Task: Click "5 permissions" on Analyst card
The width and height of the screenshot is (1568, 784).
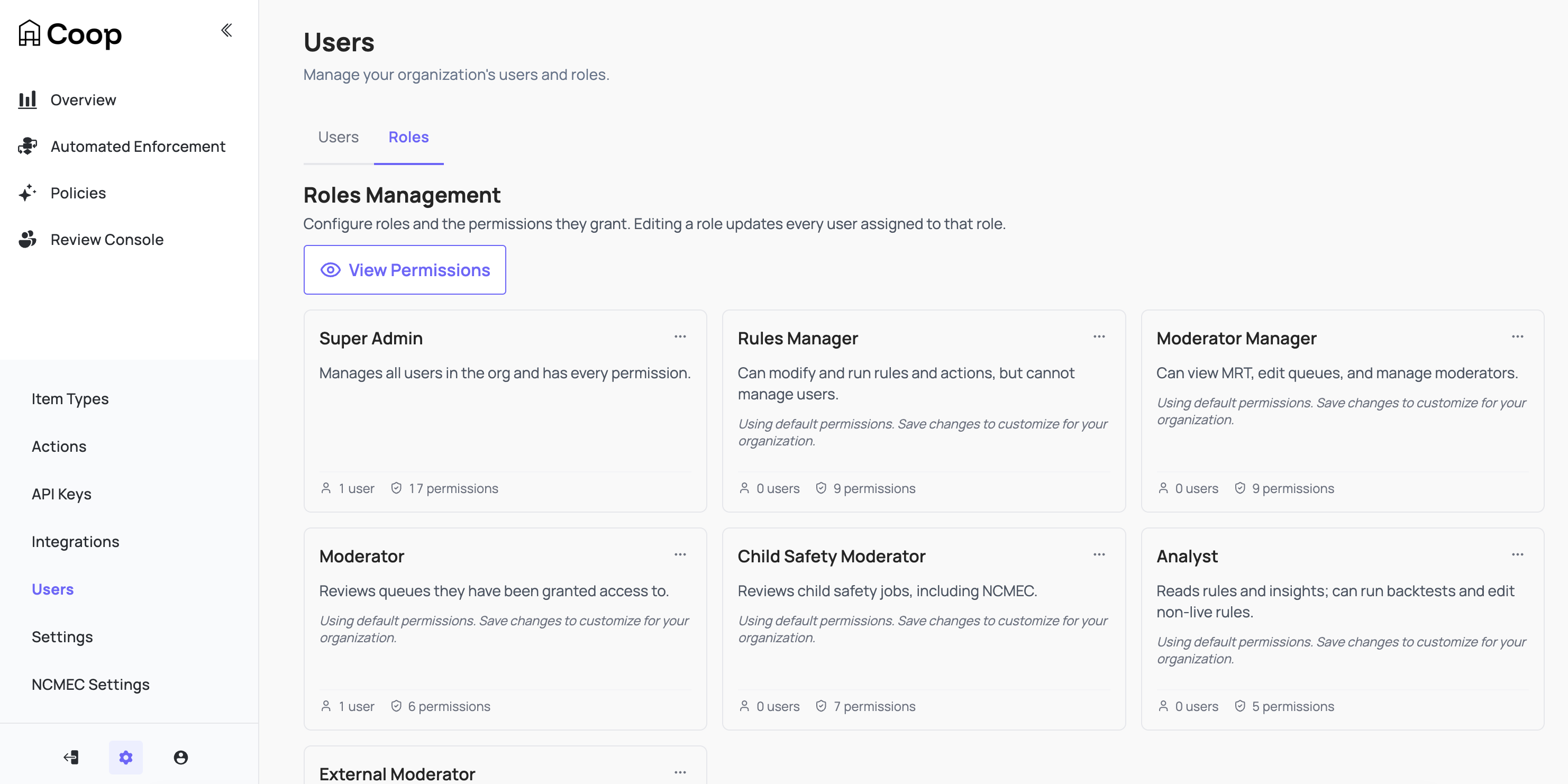Action: click(1293, 706)
